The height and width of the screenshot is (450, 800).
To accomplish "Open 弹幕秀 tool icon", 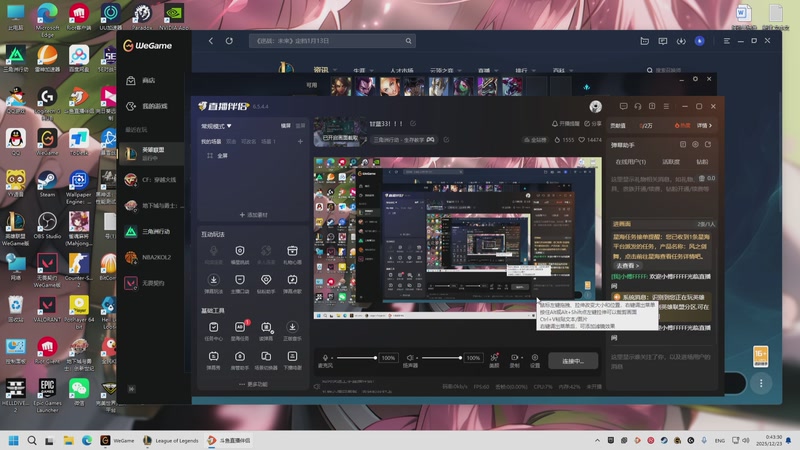I will [x=213, y=359].
